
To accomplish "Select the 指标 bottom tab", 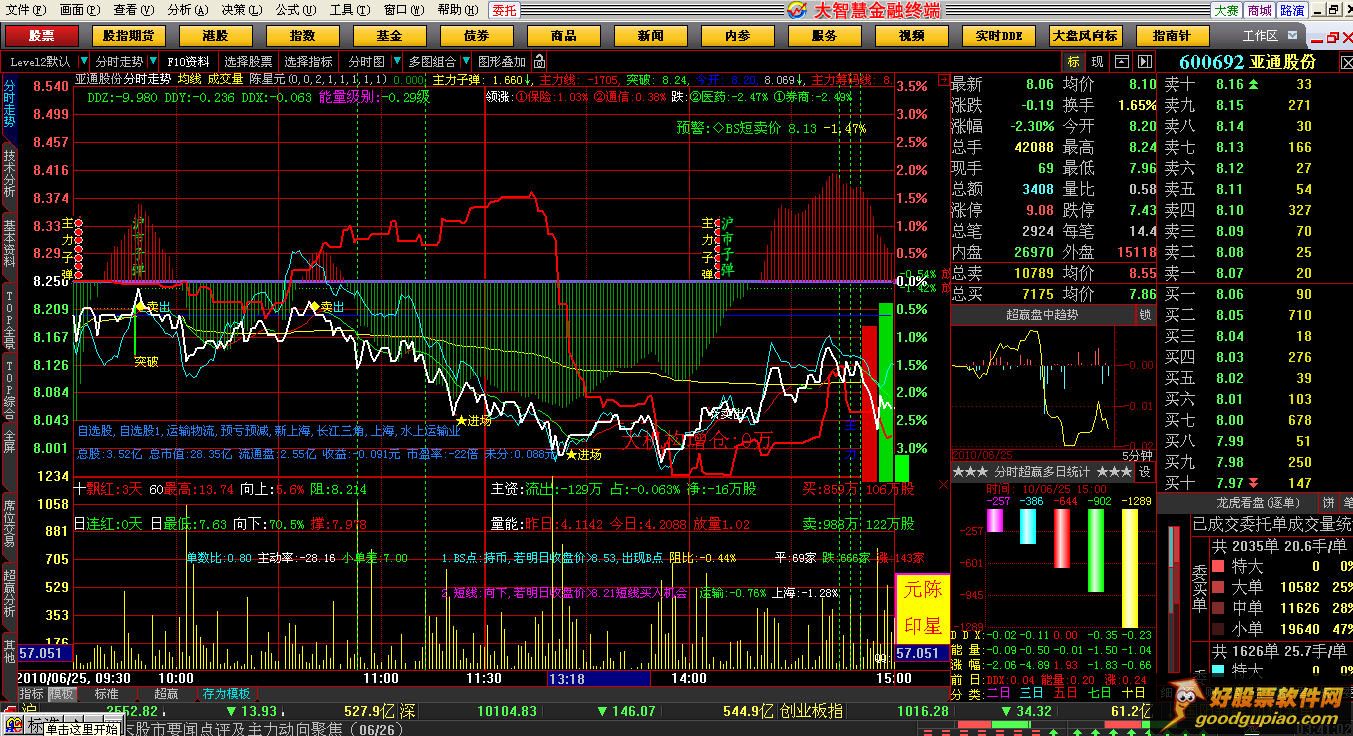I will (31, 693).
